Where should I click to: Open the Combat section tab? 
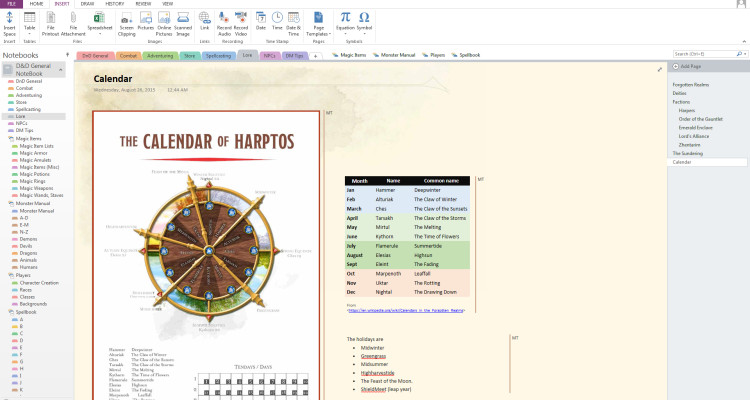coord(128,56)
